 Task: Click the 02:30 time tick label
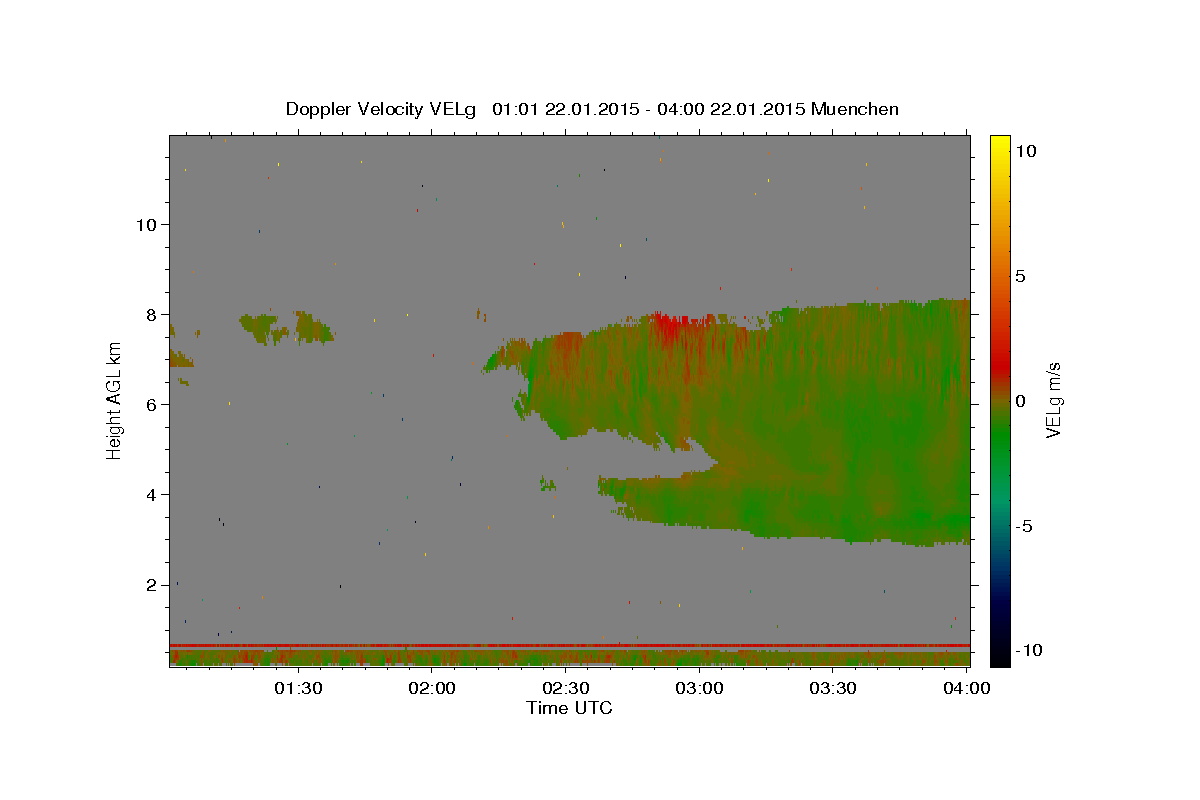(565, 688)
